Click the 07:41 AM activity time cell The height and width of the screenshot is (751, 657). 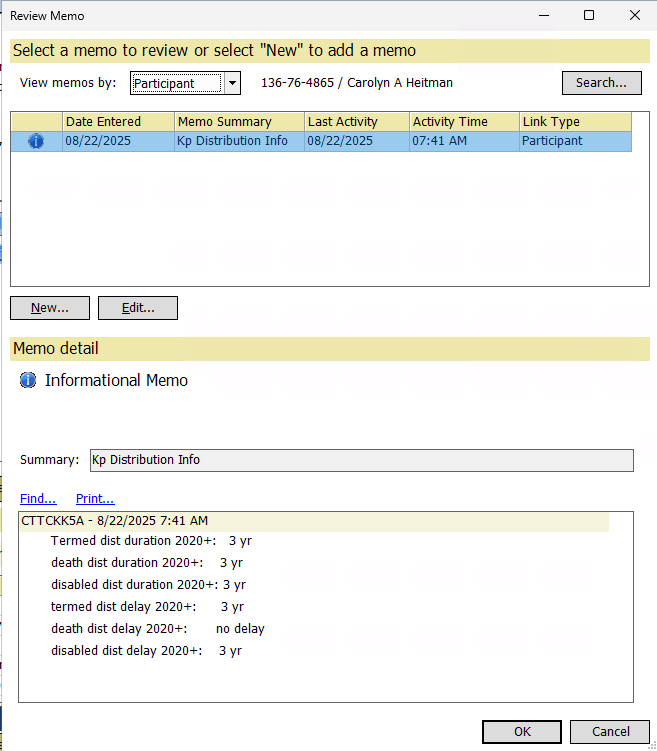[x=464, y=141]
